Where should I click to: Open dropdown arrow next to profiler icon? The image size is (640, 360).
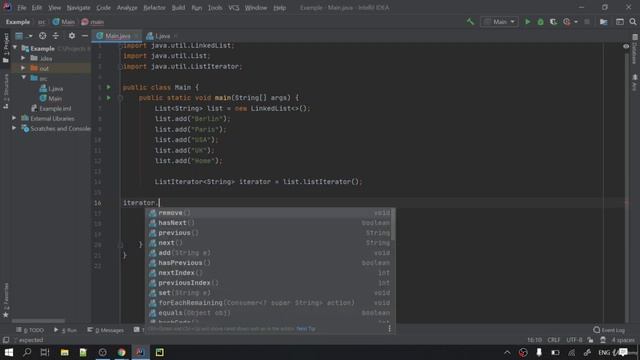tap(576, 22)
